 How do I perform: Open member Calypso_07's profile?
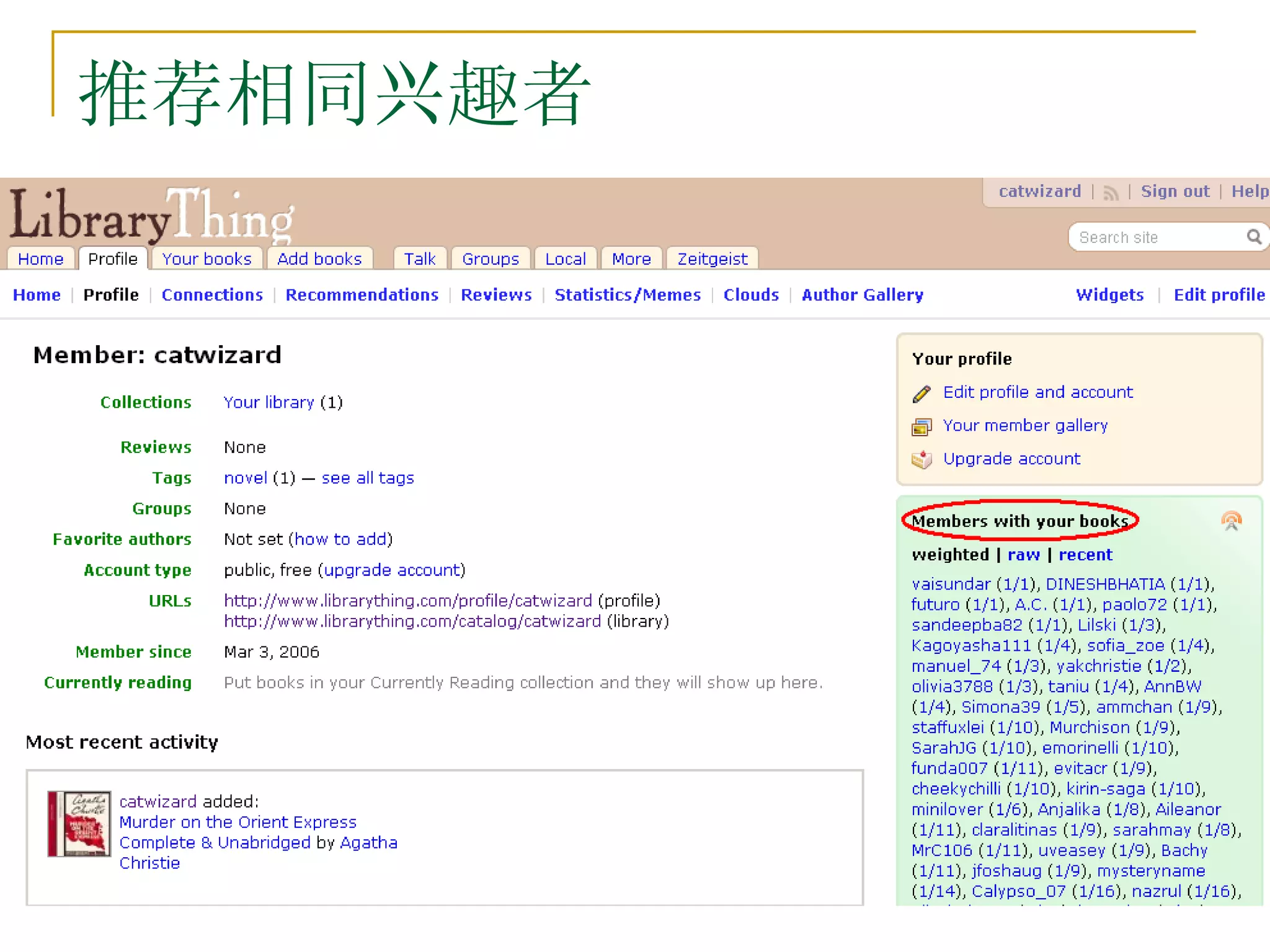pos(1019,892)
